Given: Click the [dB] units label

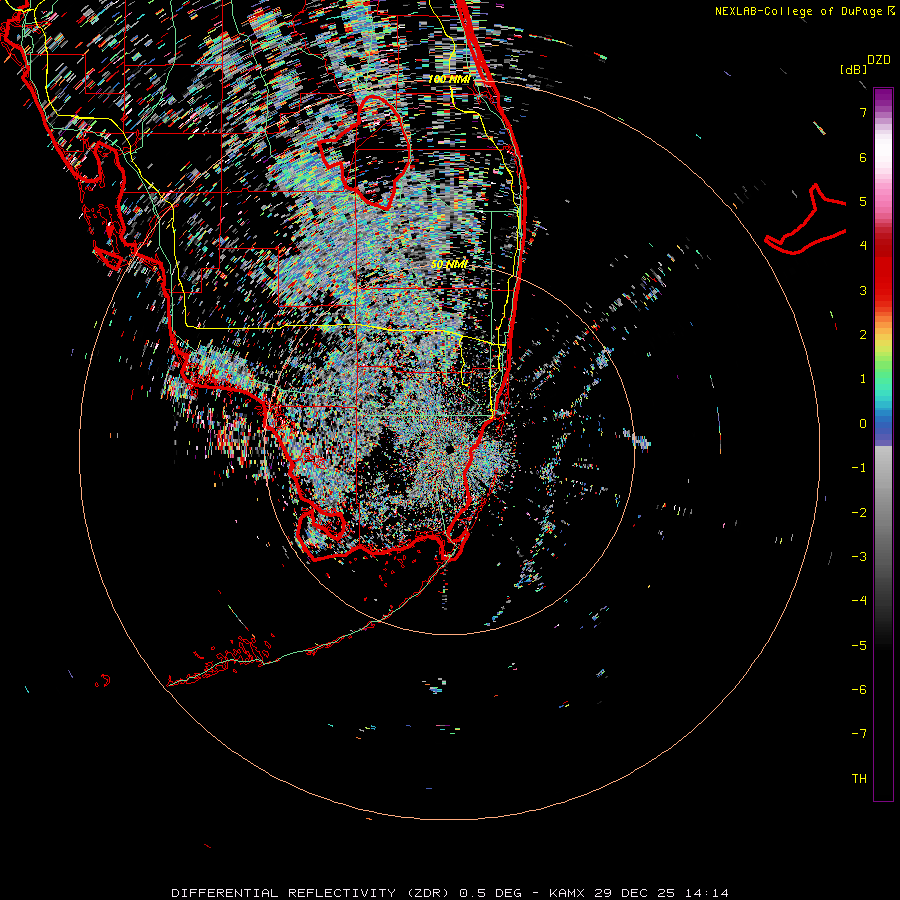Looking at the screenshot, I should pos(854,69).
